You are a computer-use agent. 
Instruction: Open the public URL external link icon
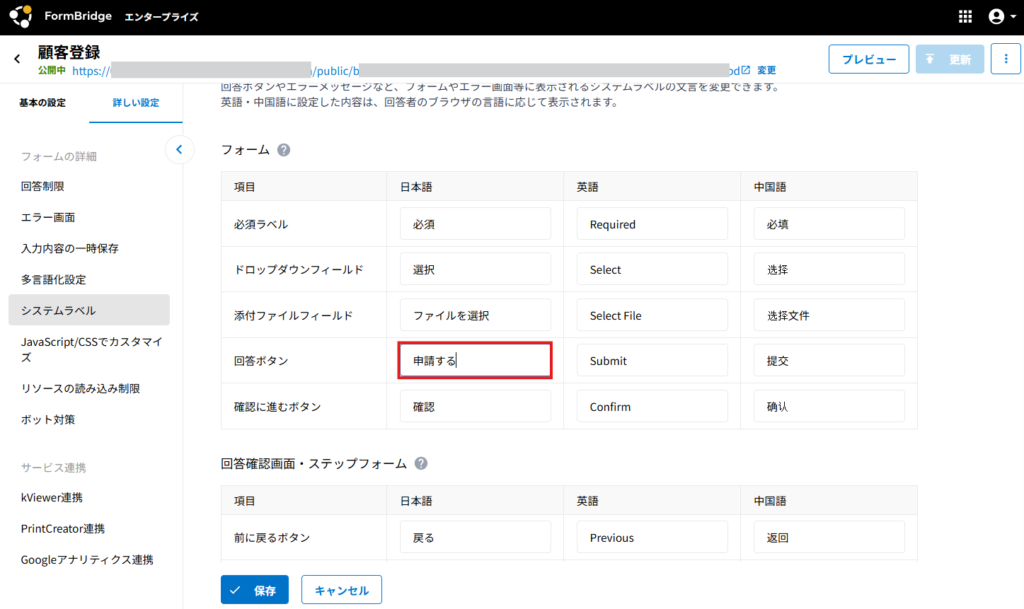click(x=746, y=70)
